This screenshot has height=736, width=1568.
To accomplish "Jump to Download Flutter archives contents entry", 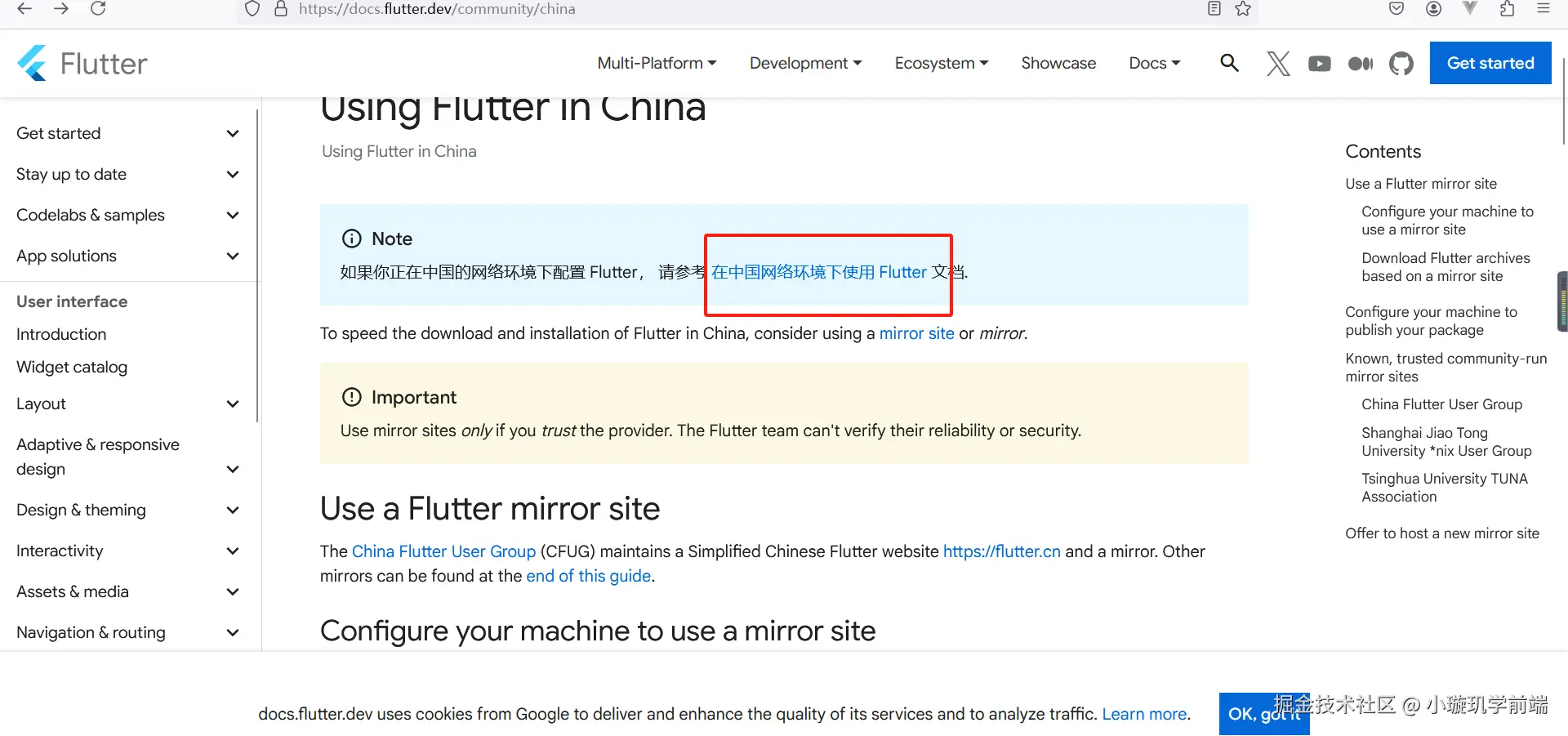I will click(x=1445, y=267).
